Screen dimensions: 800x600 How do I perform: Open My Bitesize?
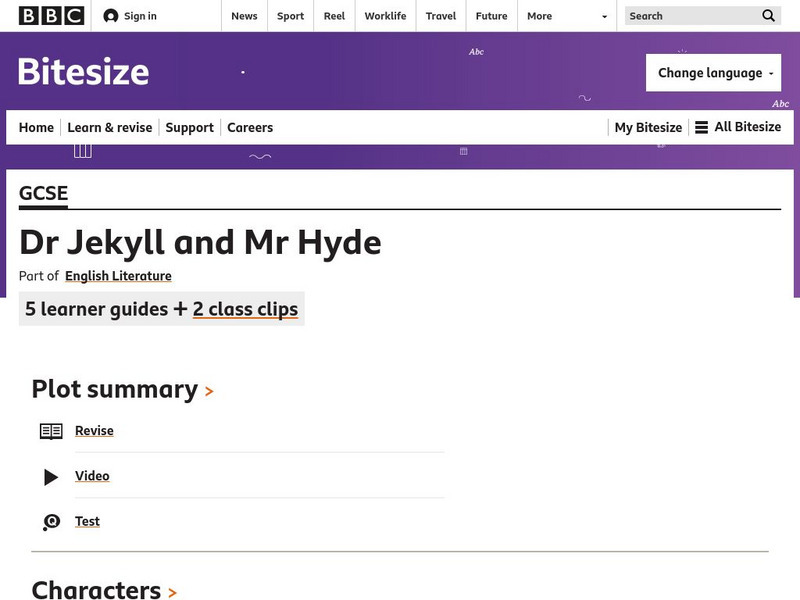[648, 127]
